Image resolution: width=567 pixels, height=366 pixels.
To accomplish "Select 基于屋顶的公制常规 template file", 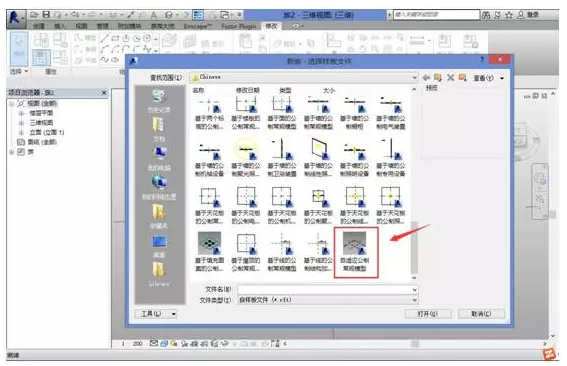I will pos(246,252).
